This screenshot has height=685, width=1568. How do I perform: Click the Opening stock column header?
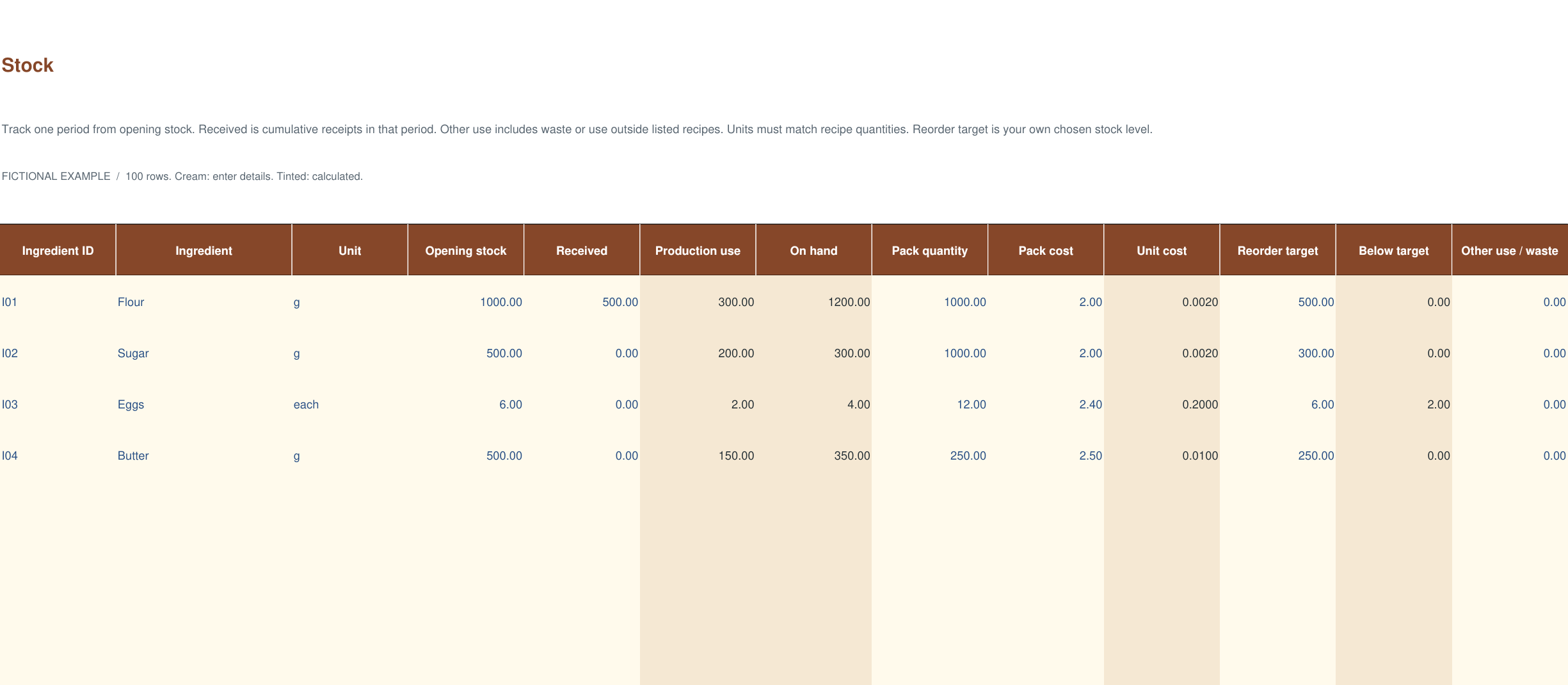(466, 250)
